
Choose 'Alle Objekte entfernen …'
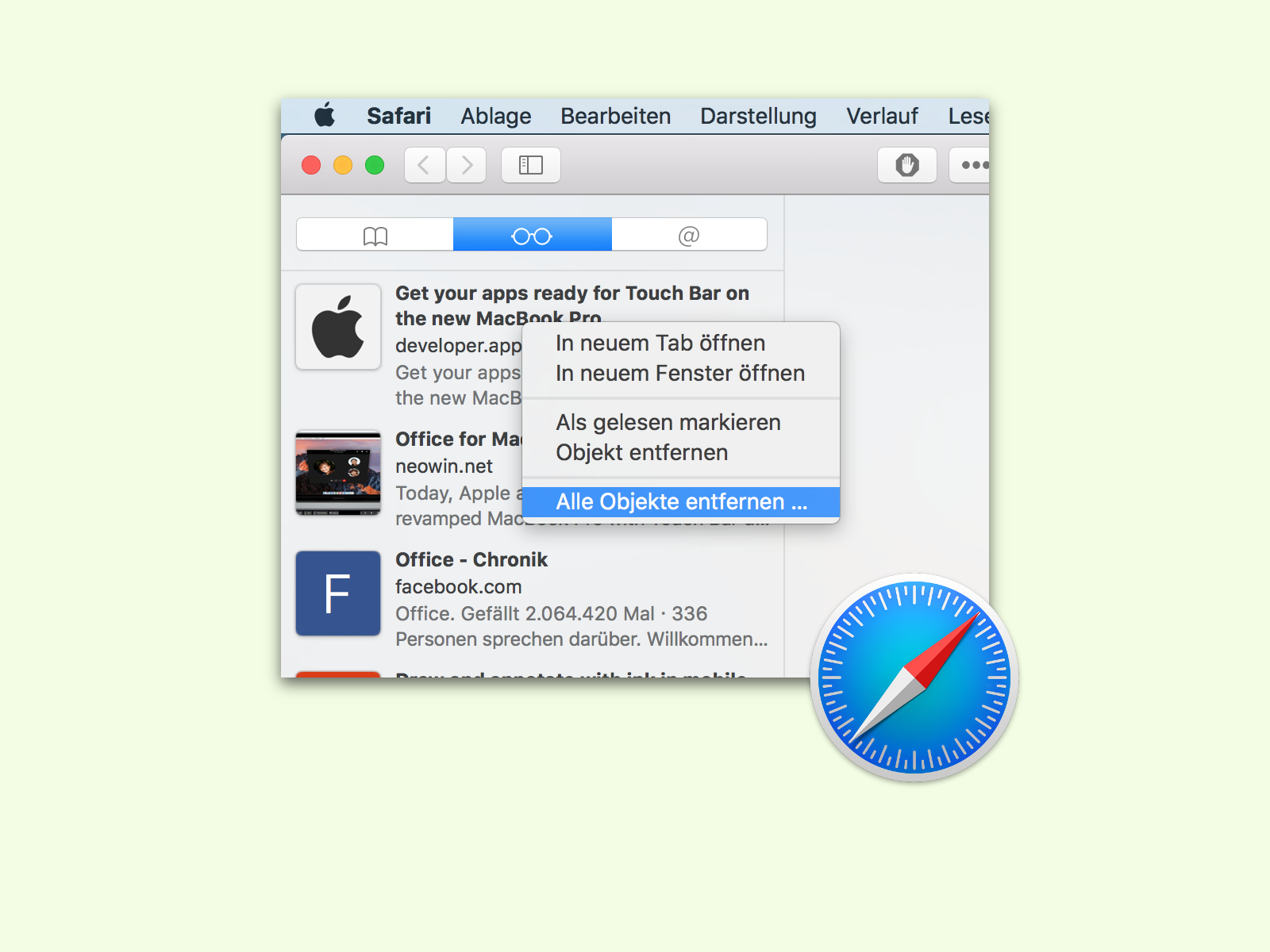click(x=681, y=501)
